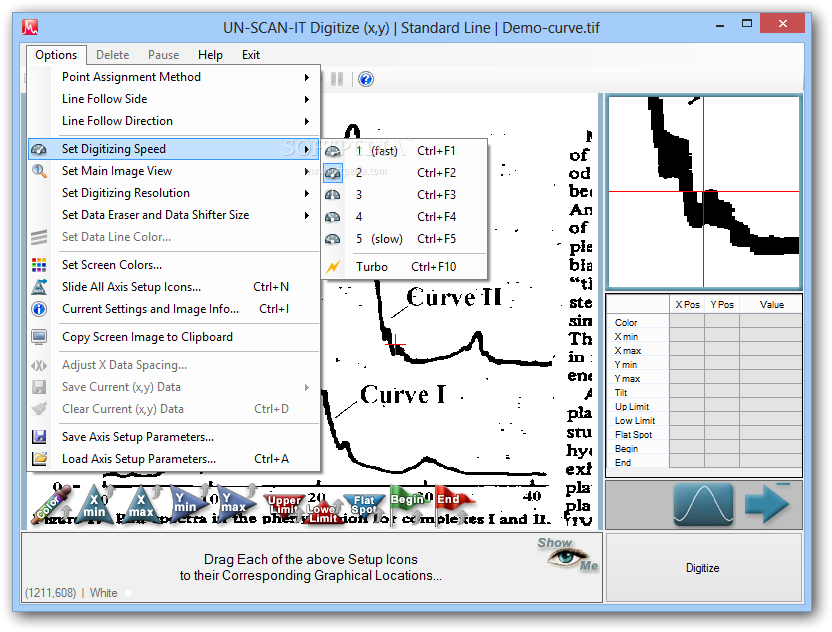The height and width of the screenshot is (632, 832).
Task: Click the Slide All Axis Setup icon
Action: [x=39, y=287]
